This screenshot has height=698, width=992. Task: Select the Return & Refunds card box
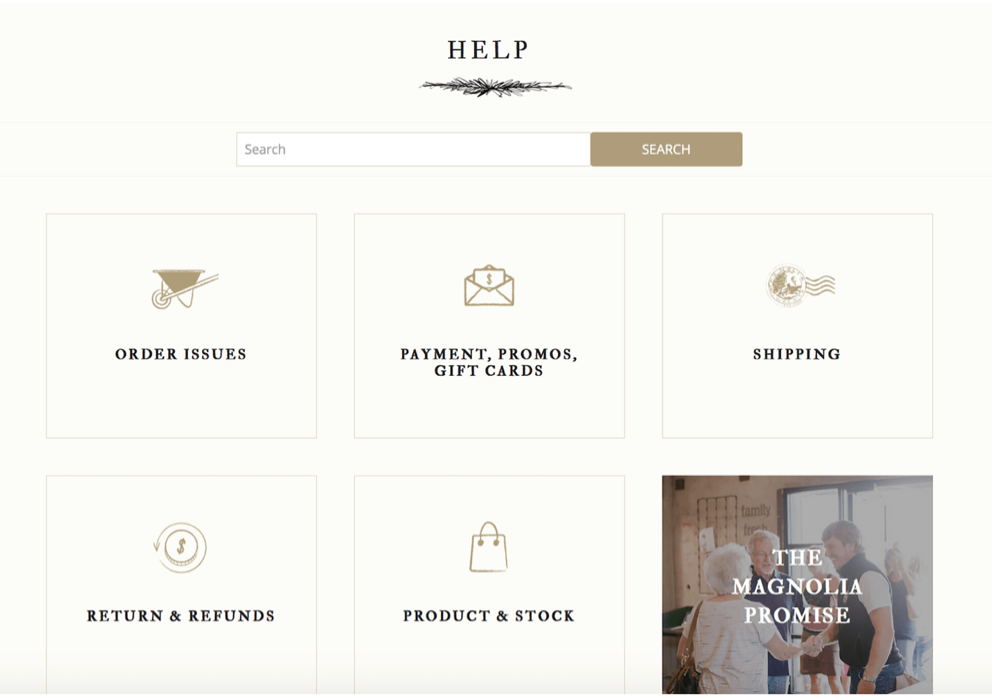point(182,585)
